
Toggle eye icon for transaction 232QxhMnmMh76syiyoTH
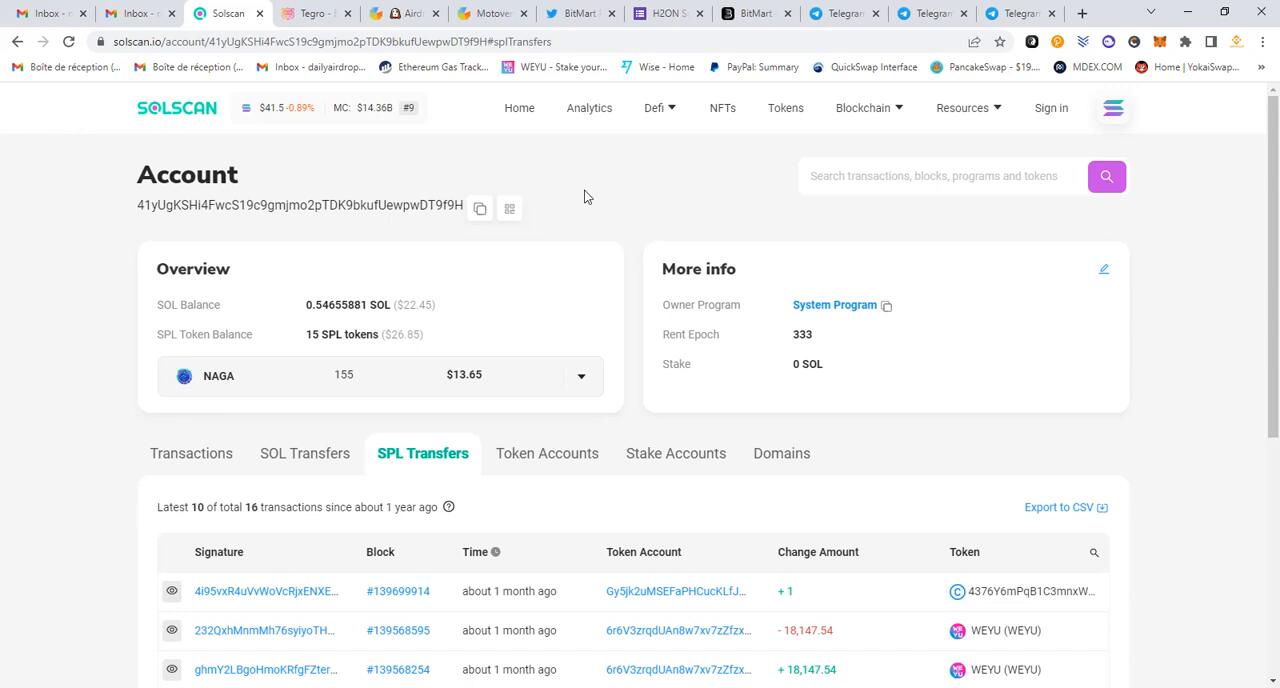(x=172, y=630)
